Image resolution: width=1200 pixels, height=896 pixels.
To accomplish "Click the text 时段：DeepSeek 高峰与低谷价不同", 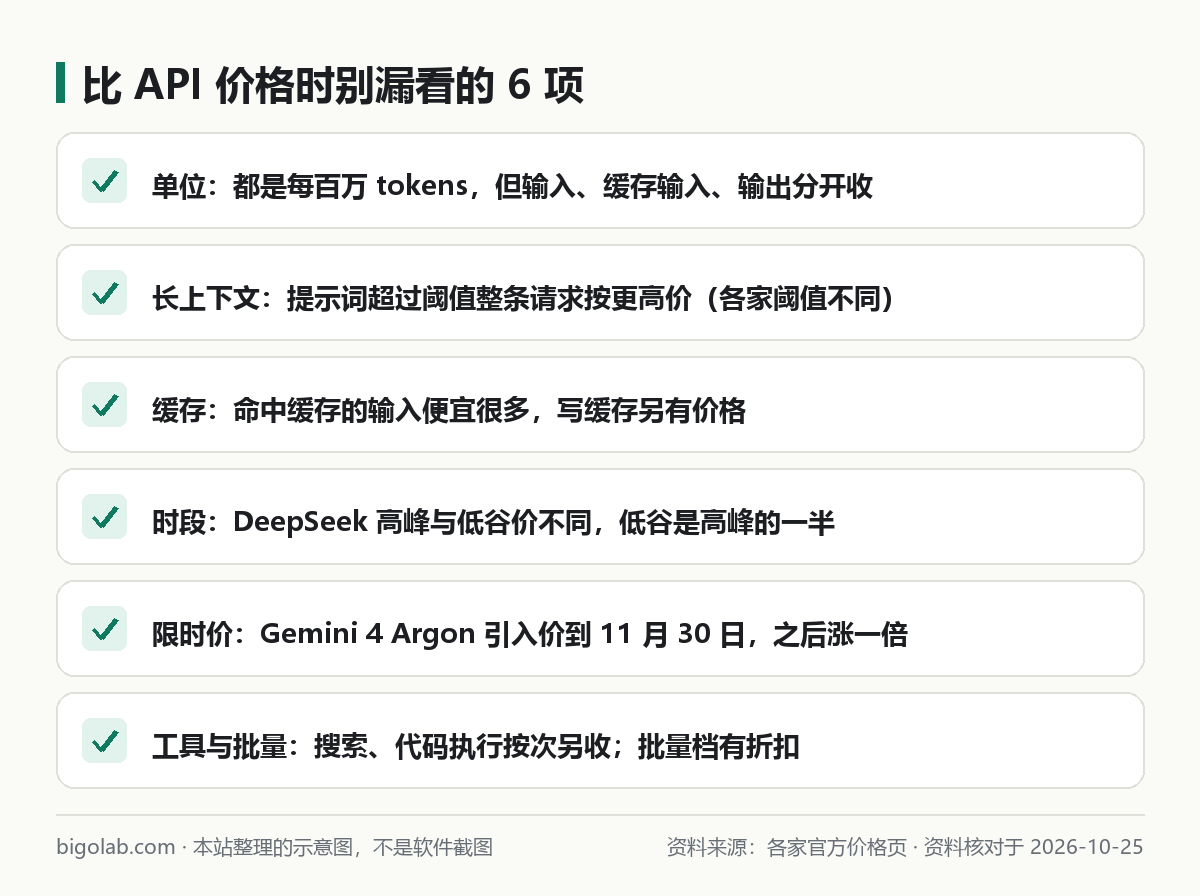I will (x=372, y=523).
